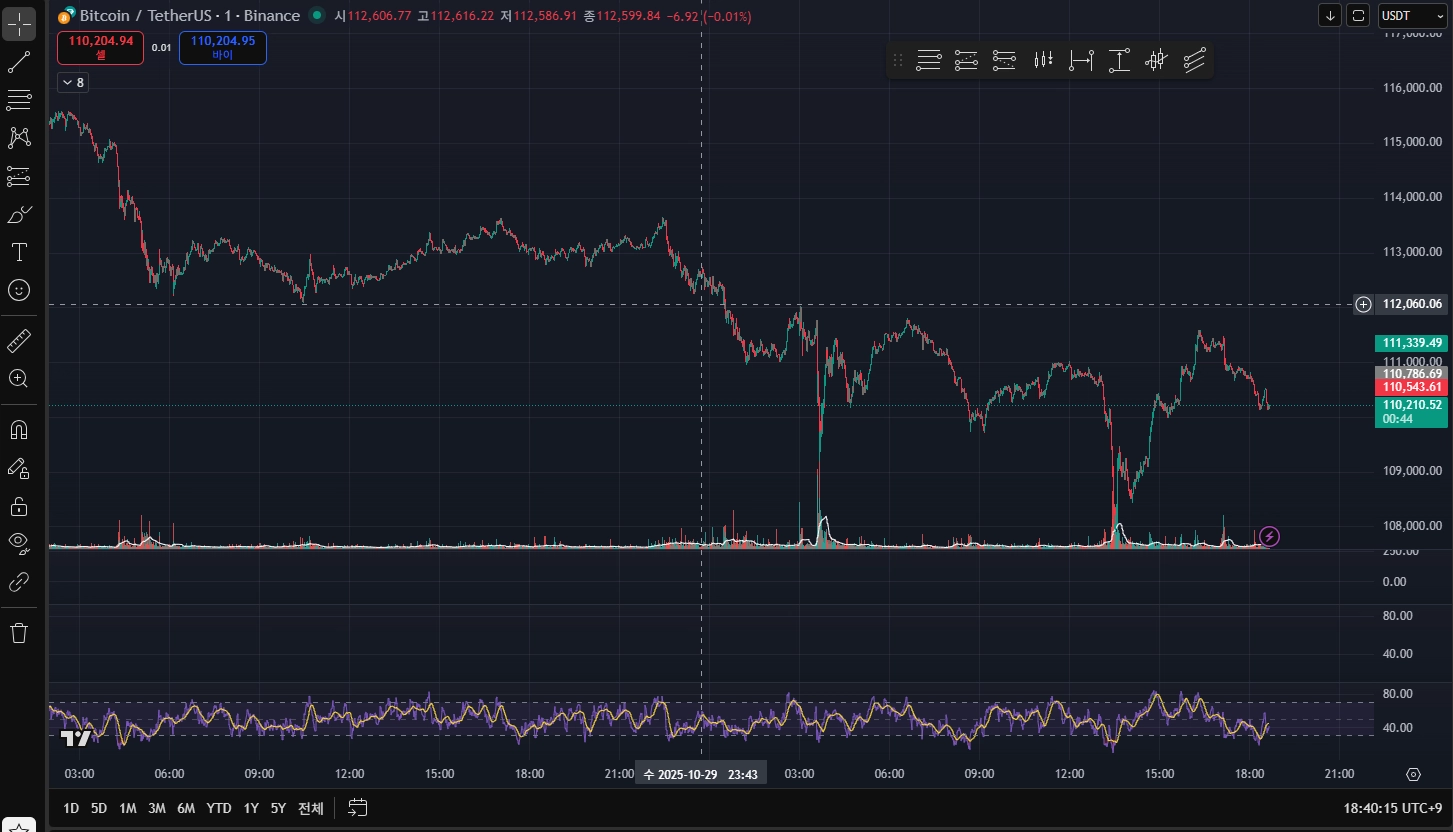Select the parallel channel tool
1453x832 pixels.
coord(1194,61)
